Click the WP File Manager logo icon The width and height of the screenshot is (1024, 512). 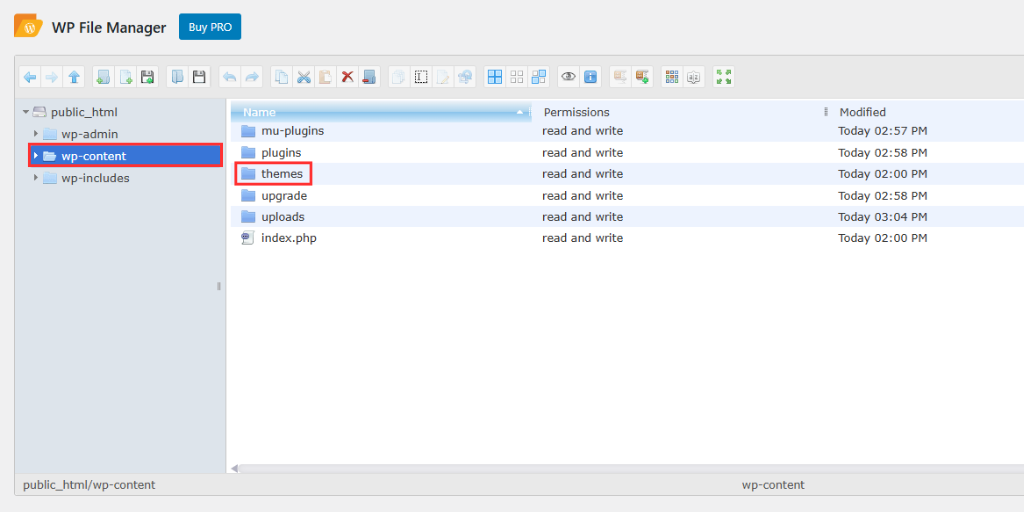[28, 27]
